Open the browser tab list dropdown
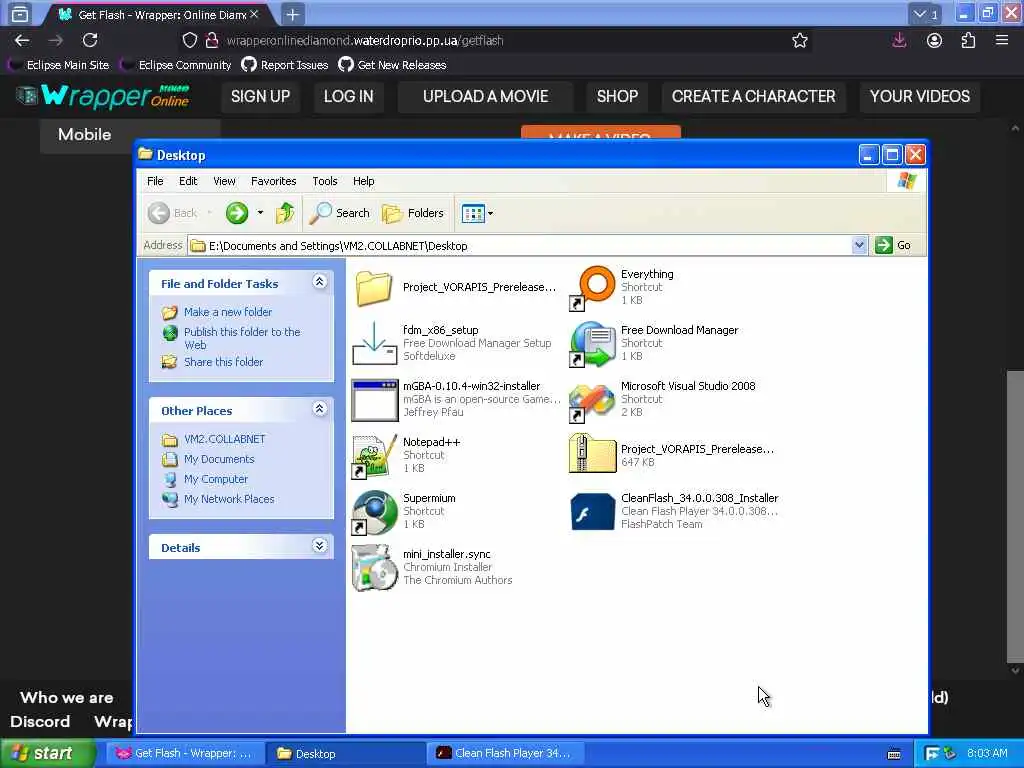 pyautogui.click(x=925, y=14)
